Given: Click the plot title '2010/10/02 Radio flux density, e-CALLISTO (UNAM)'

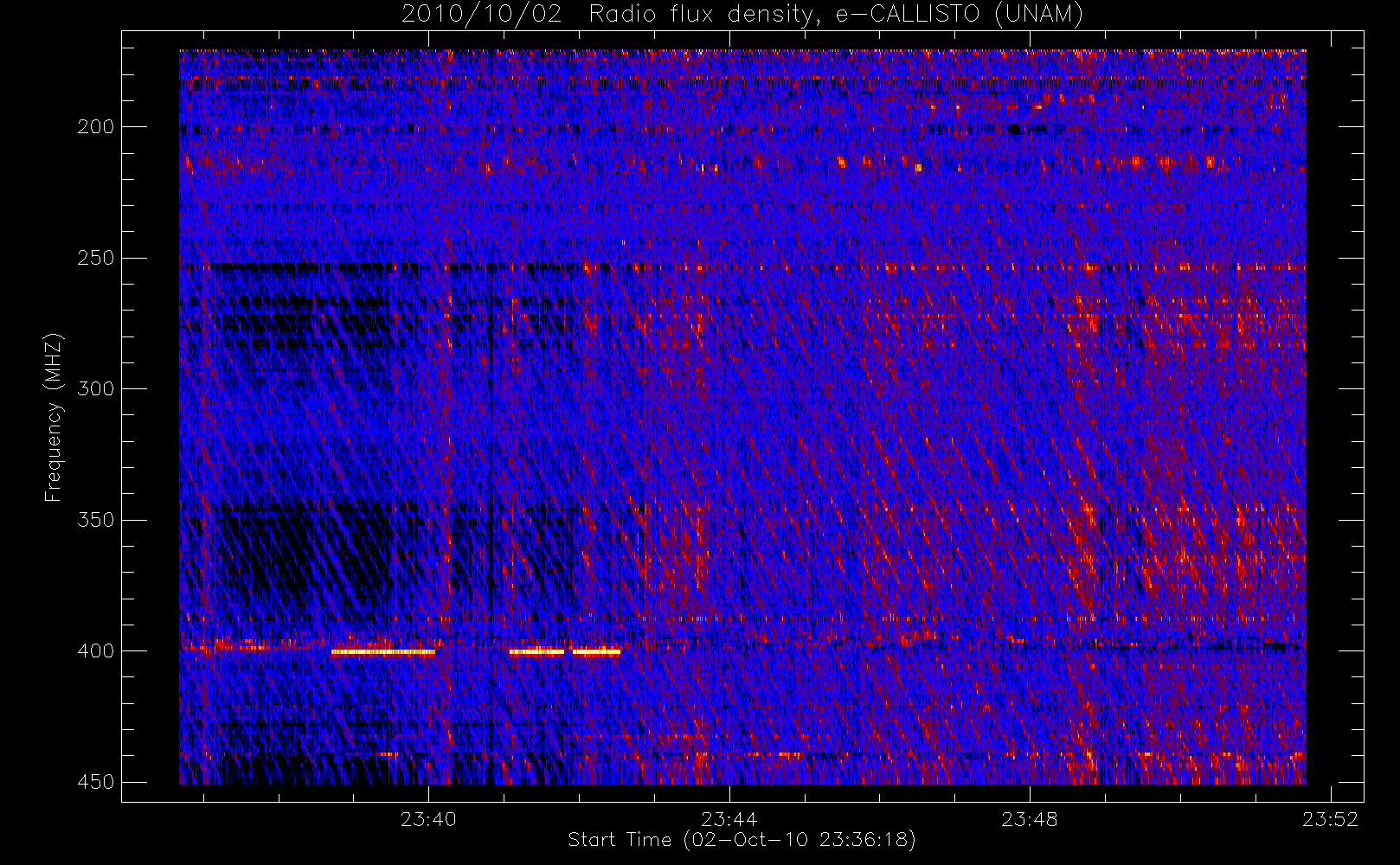Looking at the screenshot, I should click(x=742, y=15).
